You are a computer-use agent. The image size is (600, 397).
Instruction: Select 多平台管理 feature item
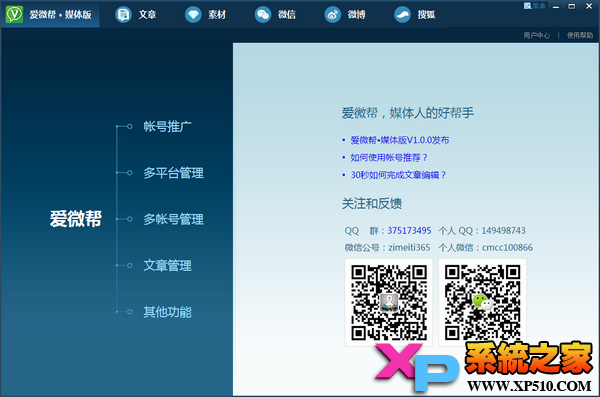(x=173, y=173)
